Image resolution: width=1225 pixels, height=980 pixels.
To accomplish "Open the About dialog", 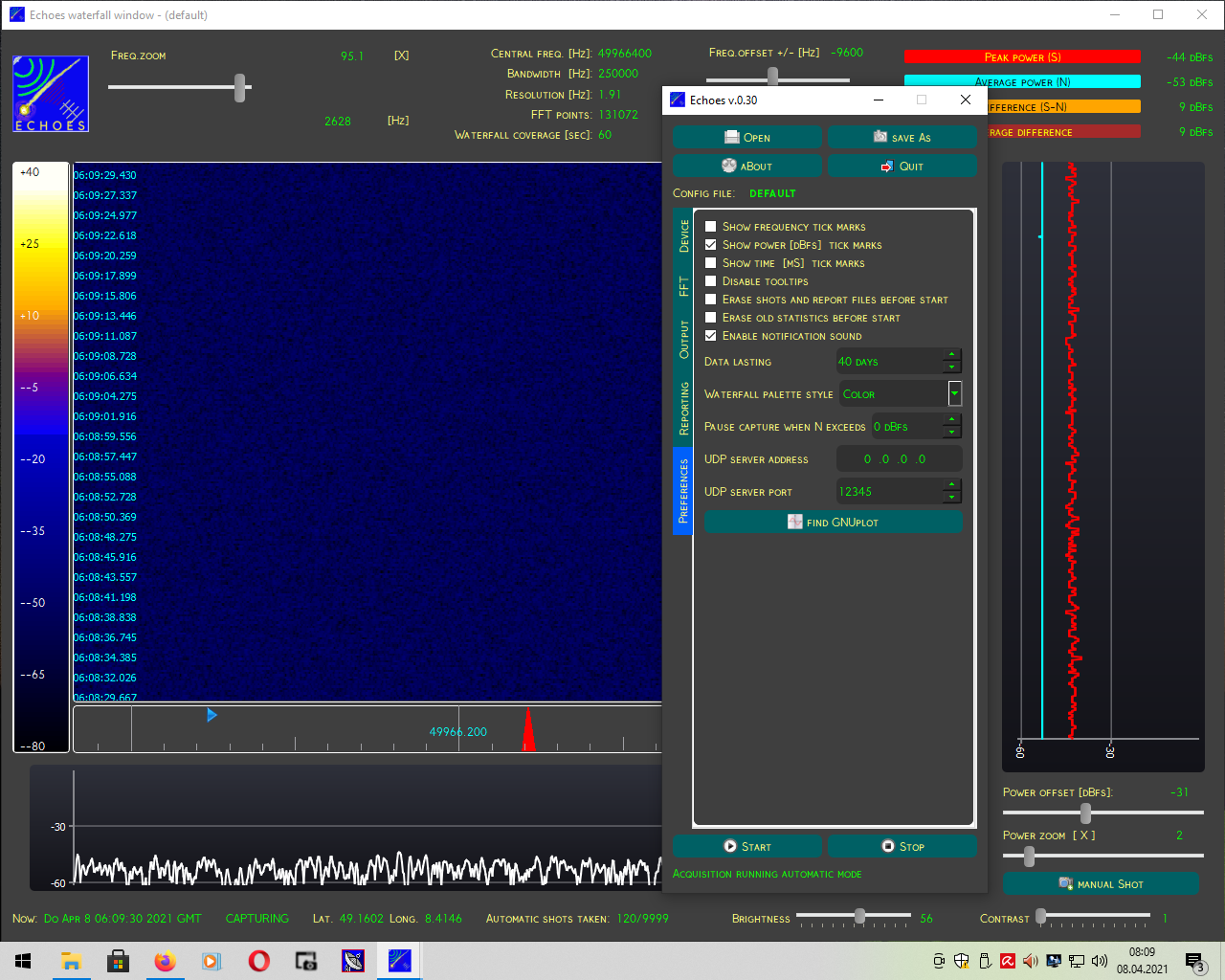I will click(x=746, y=167).
